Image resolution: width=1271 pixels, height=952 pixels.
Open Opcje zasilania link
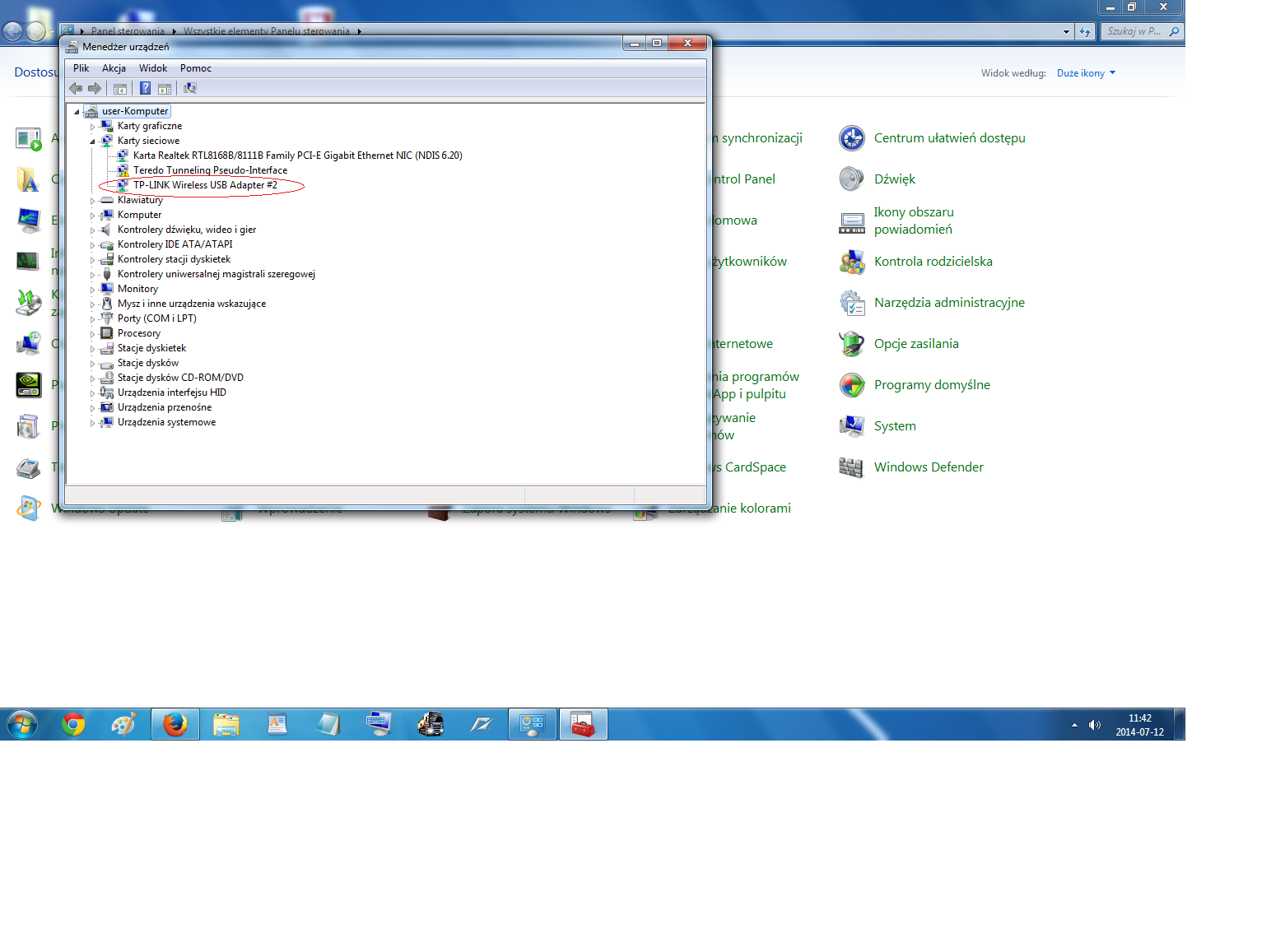click(x=916, y=344)
